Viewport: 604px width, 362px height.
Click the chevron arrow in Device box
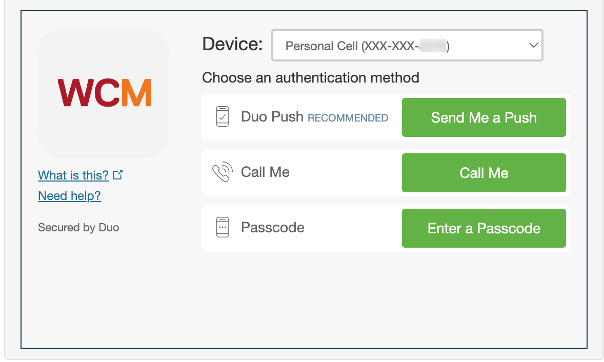point(534,45)
